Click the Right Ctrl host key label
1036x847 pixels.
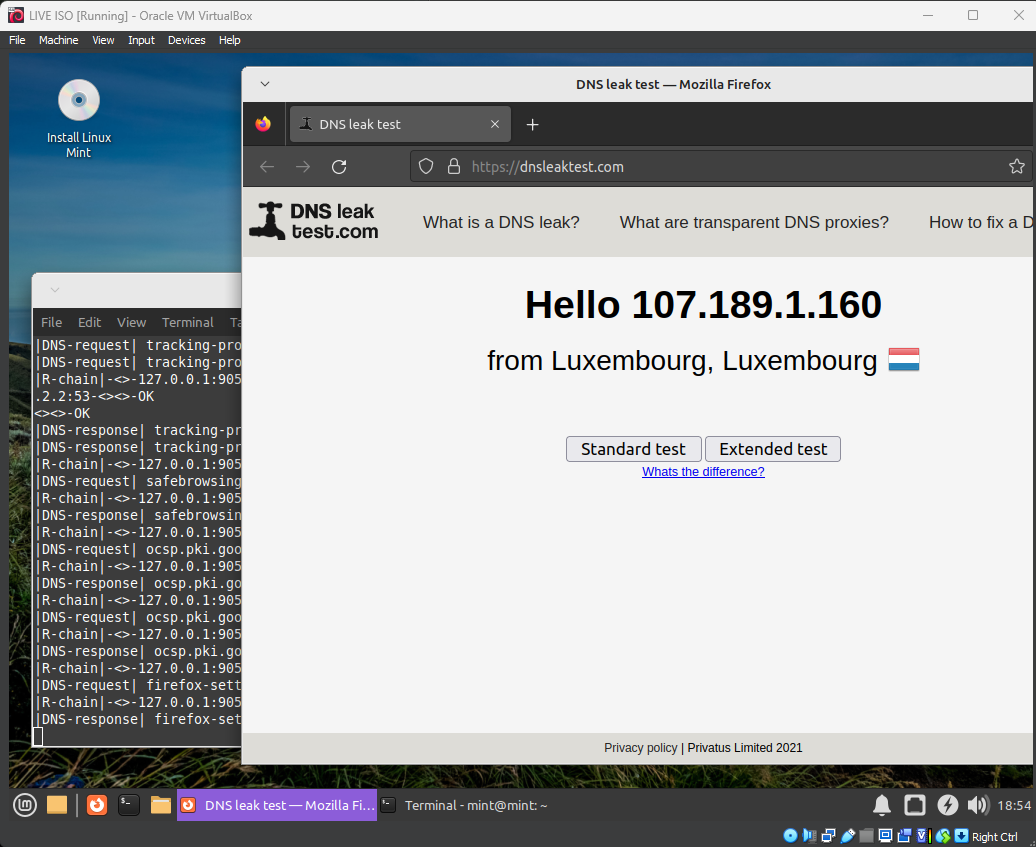pyautogui.click(x=995, y=836)
